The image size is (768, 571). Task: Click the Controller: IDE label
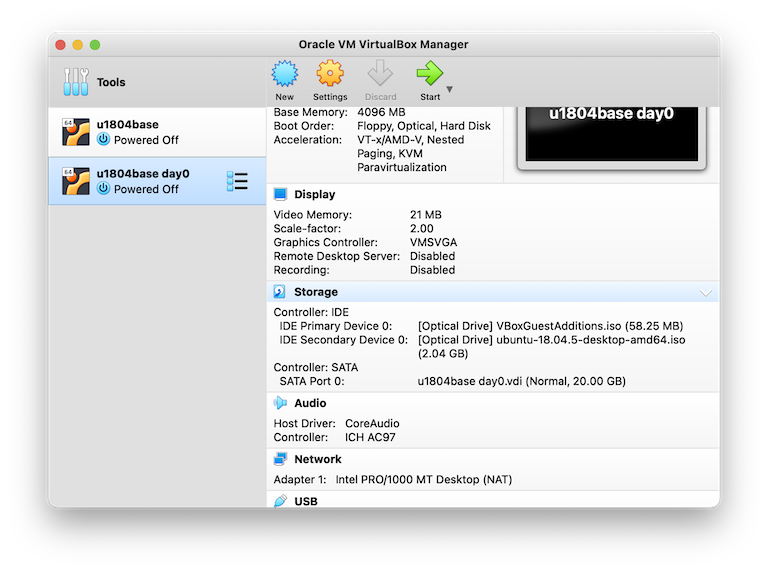311,312
